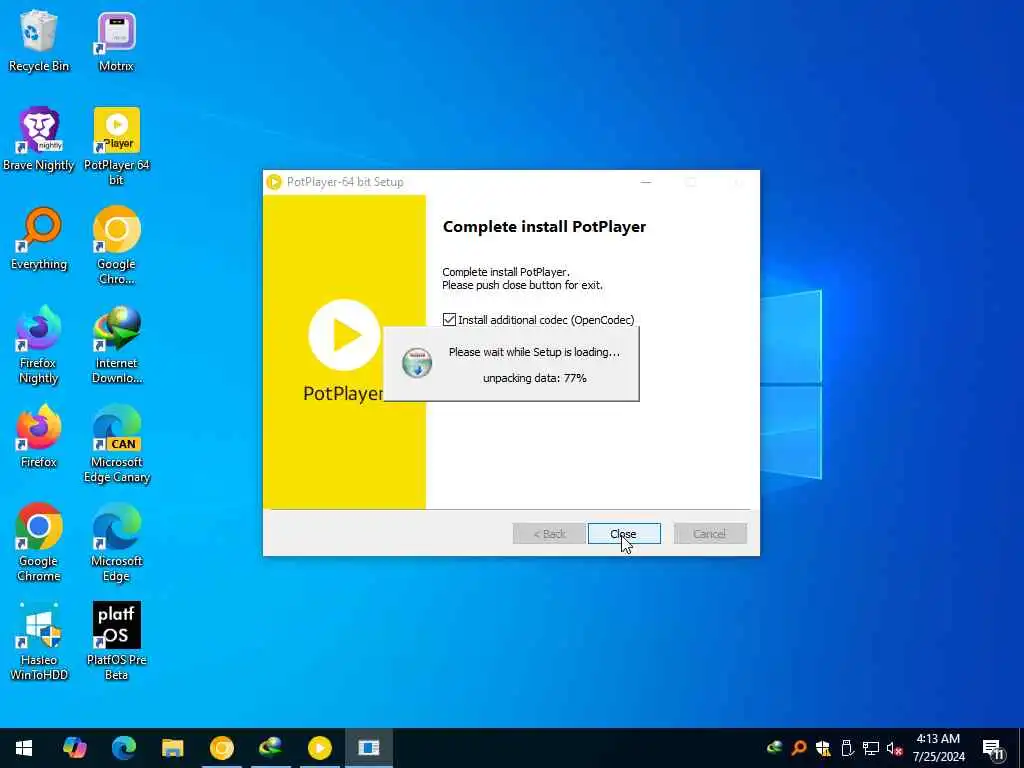Screen dimensions: 1024x768
Task: Launch Copilot from the taskbar
Action: (74, 748)
